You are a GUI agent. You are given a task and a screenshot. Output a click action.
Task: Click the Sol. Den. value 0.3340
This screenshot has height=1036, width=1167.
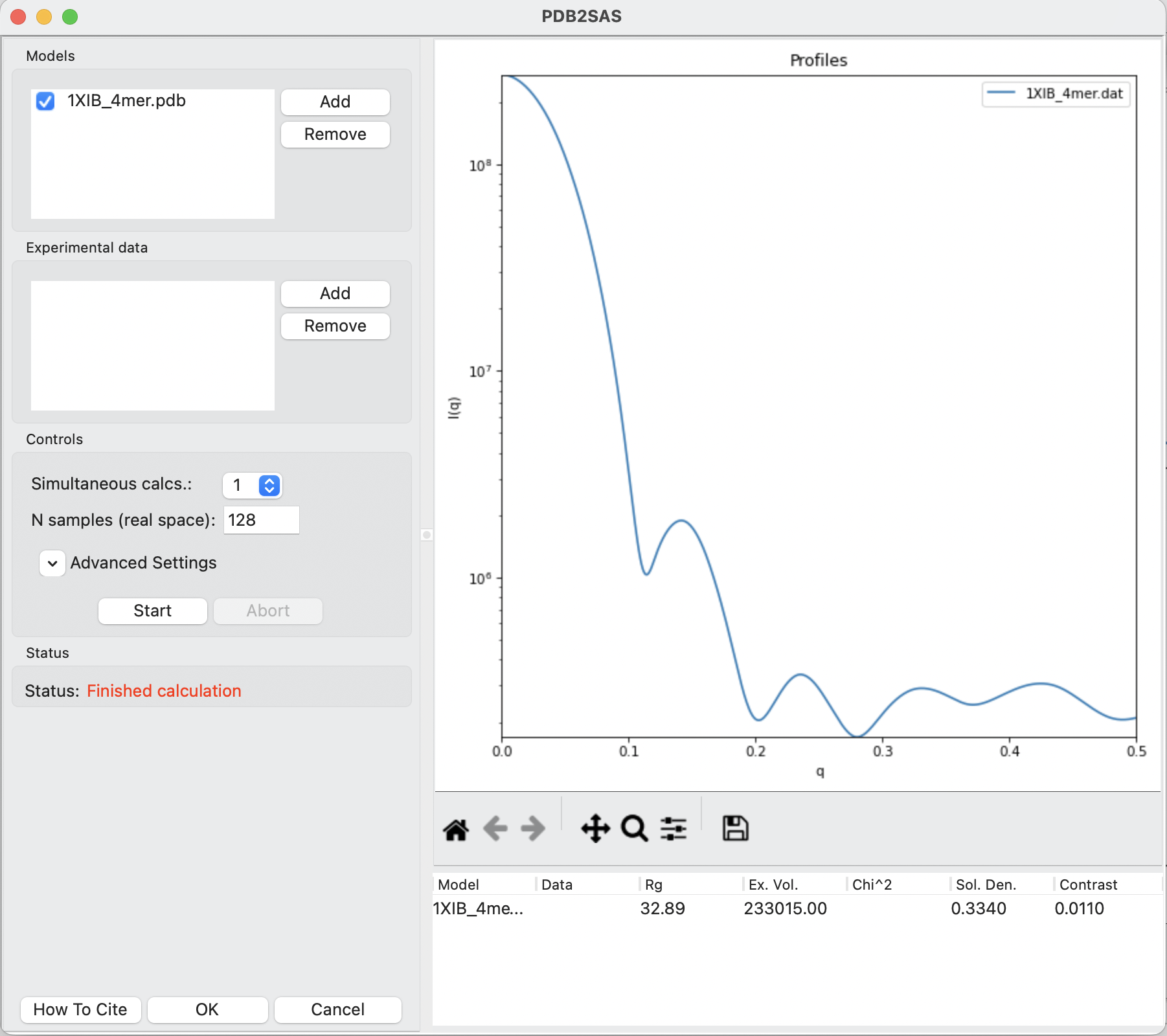pyautogui.click(x=979, y=908)
